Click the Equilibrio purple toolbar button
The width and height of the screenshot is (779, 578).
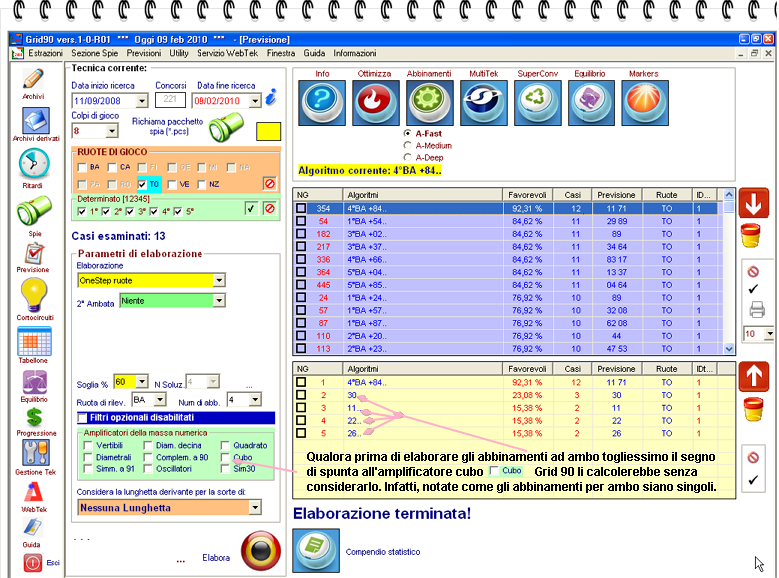[x=591, y=103]
